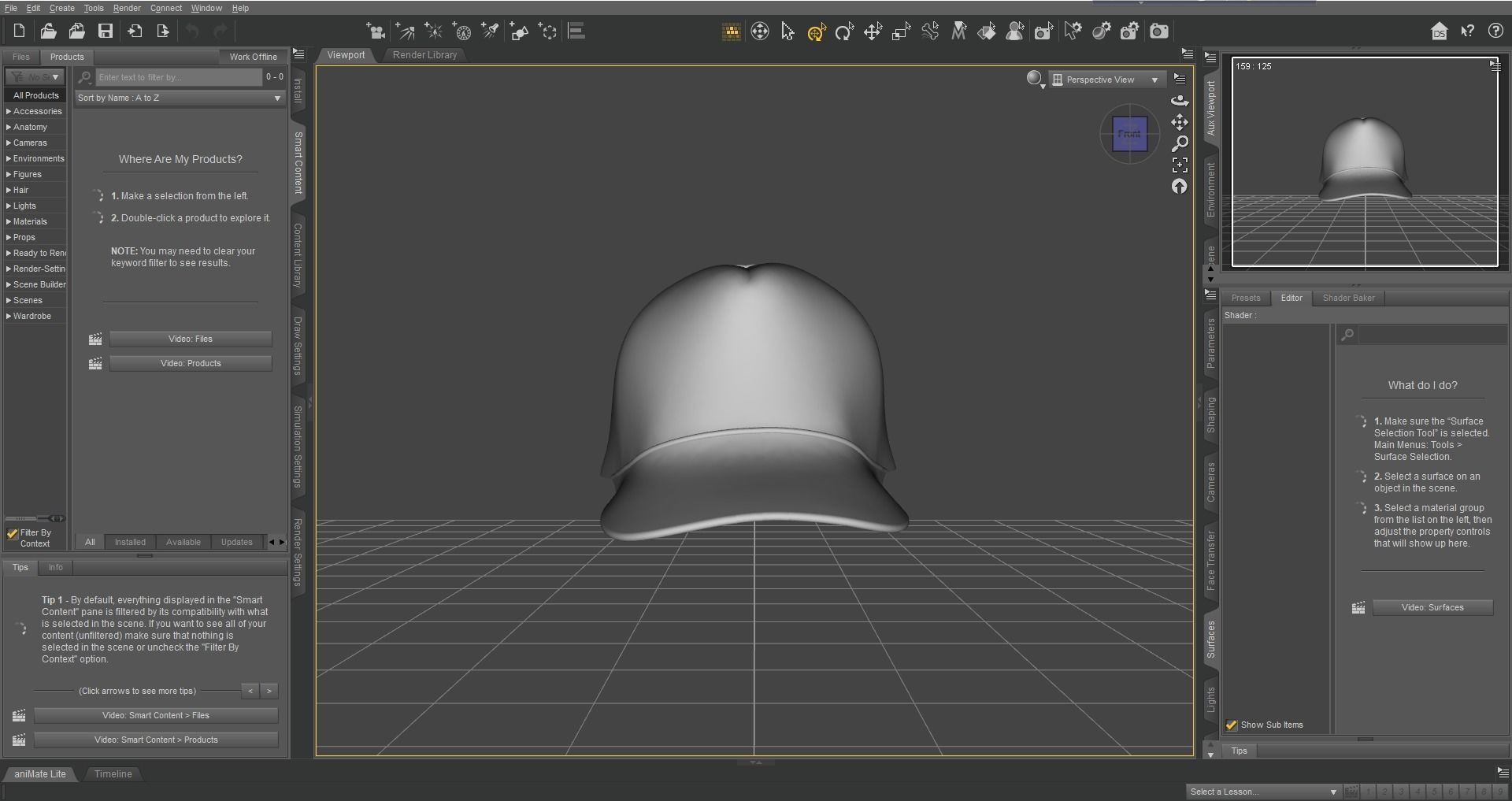Click the Video: Products button
Image resolution: width=1512 pixels, height=801 pixels.
(191, 363)
